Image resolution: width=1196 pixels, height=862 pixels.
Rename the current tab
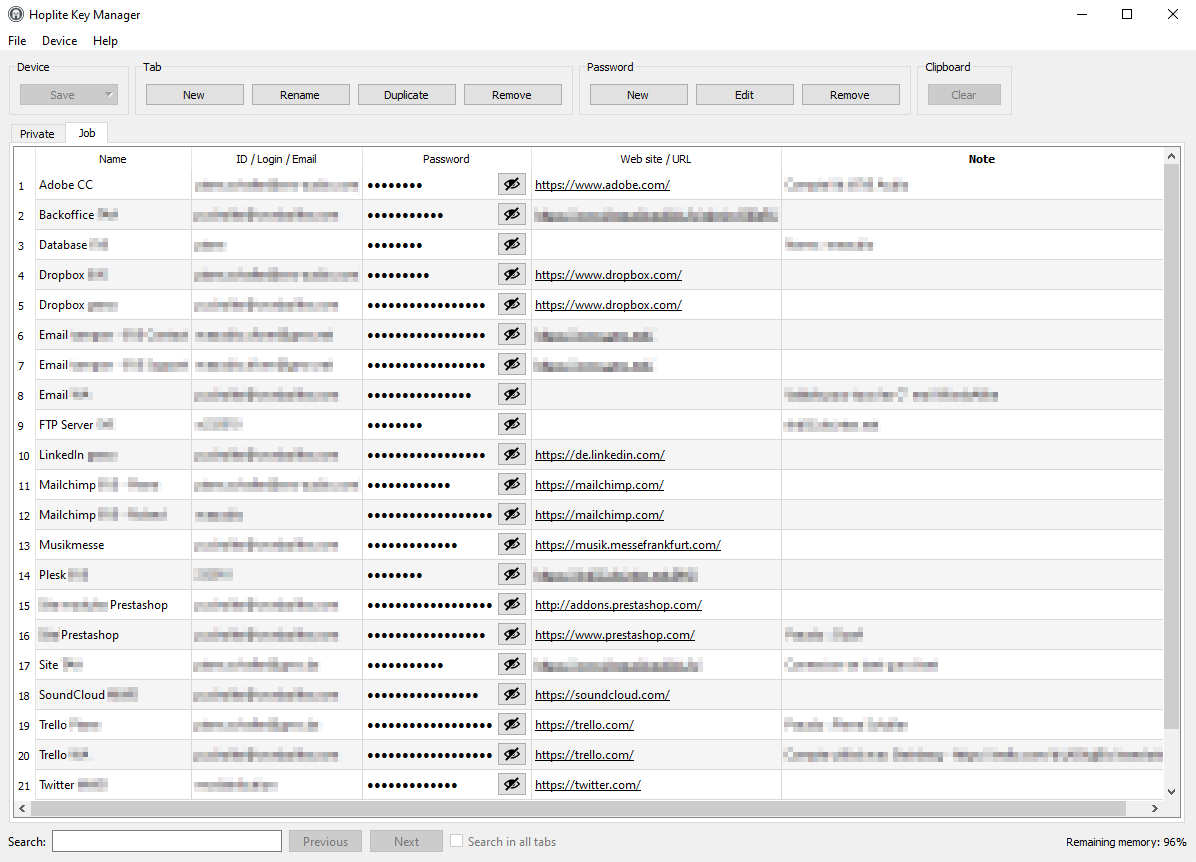pos(301,95)
